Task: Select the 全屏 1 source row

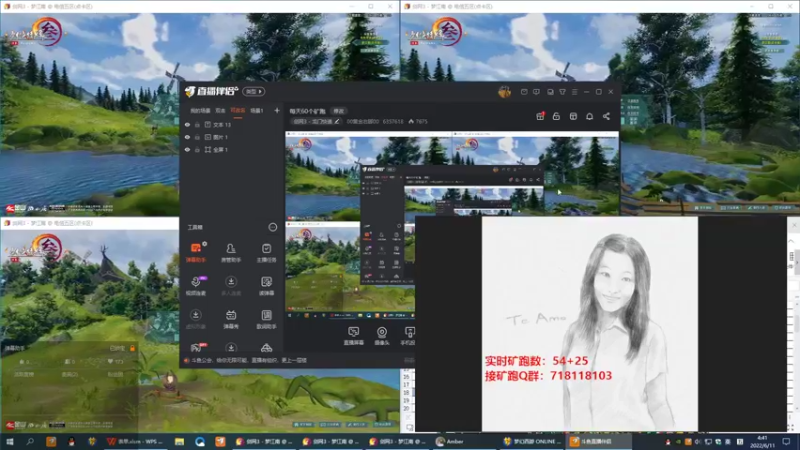Action: [232, 149]
